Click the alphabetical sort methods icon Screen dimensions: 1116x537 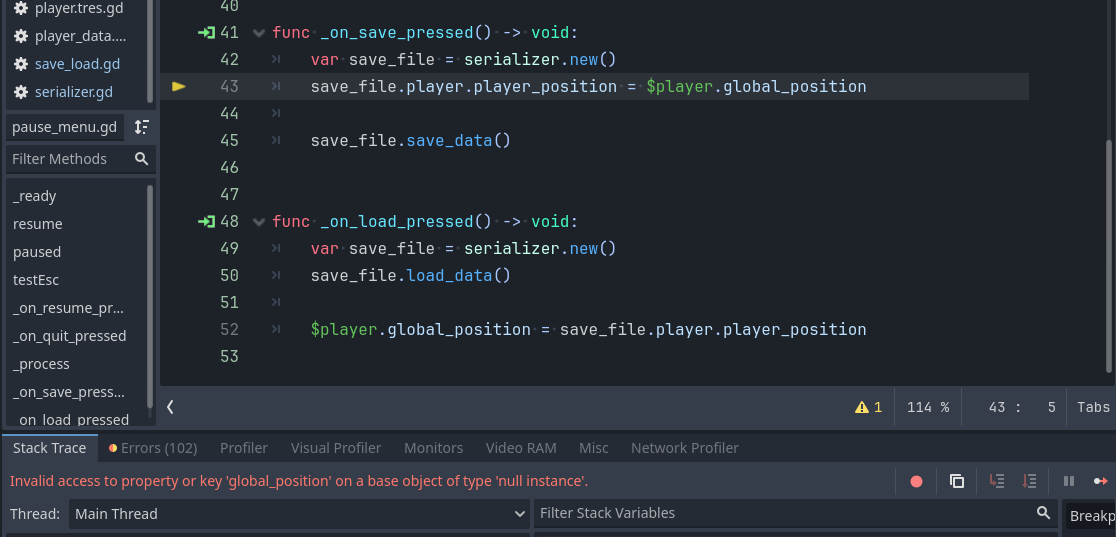[x=142, y=127]
